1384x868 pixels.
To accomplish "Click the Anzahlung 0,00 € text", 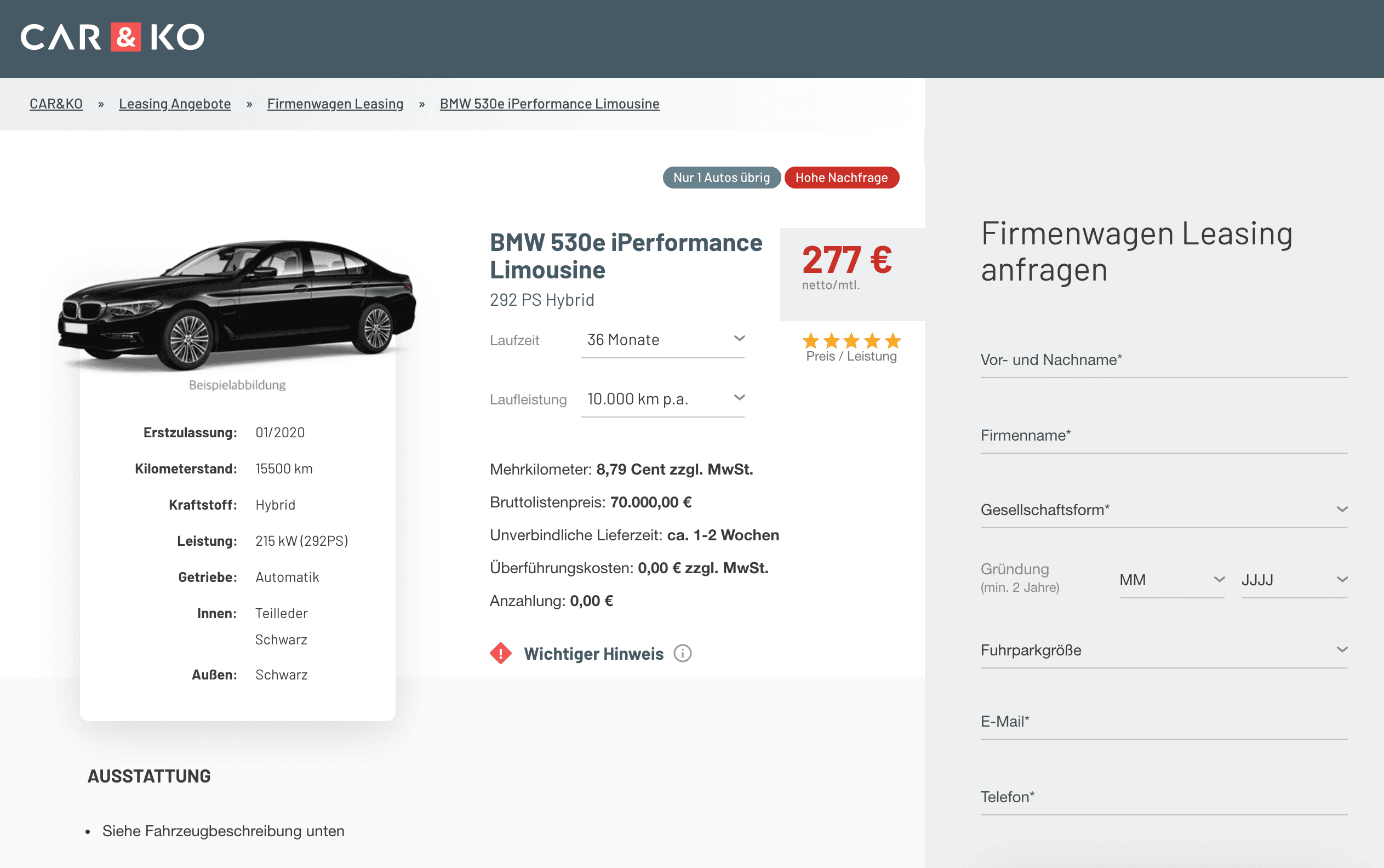I will [x=551, y=601].
